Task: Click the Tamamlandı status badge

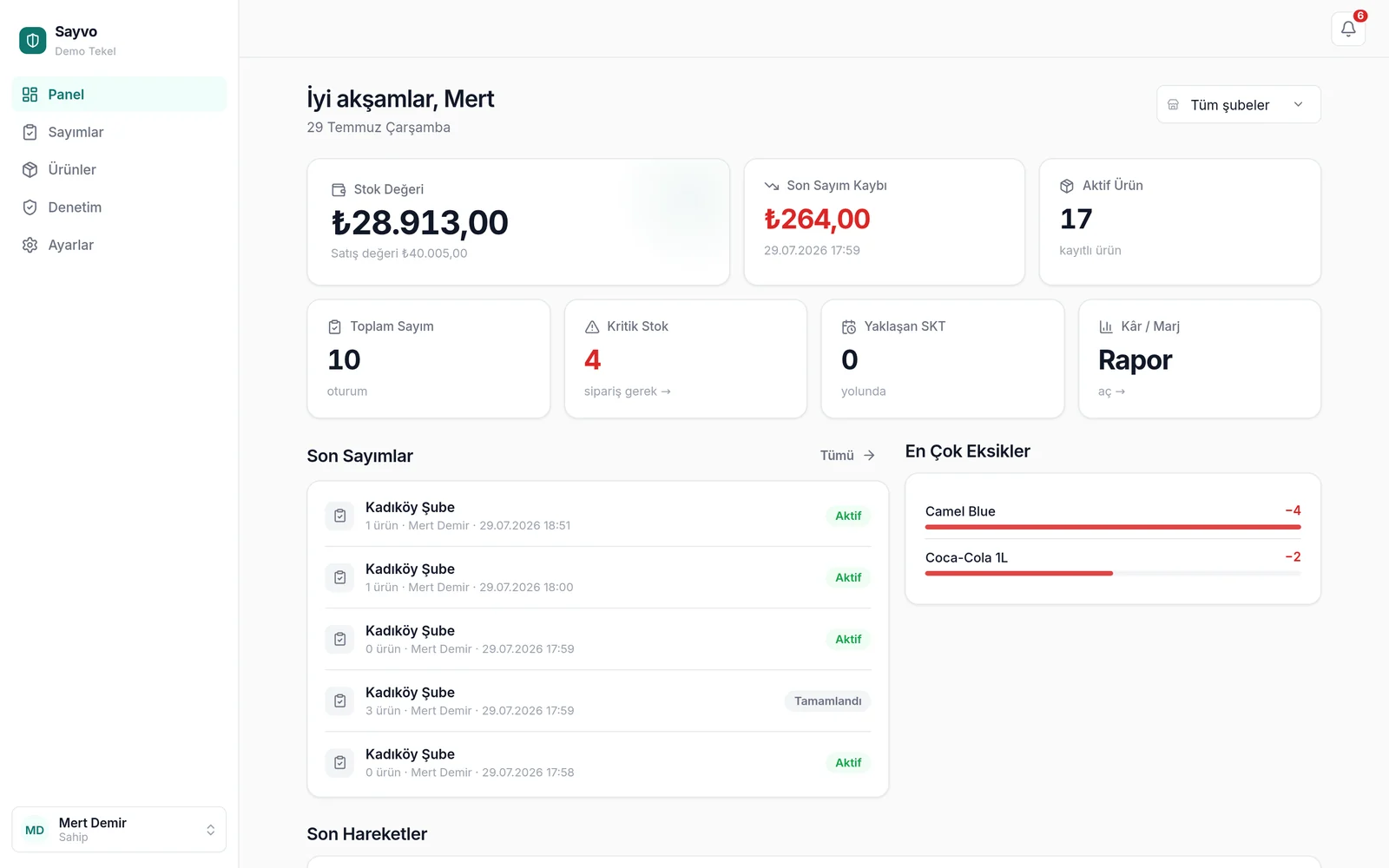Action: tap(827, 700)
